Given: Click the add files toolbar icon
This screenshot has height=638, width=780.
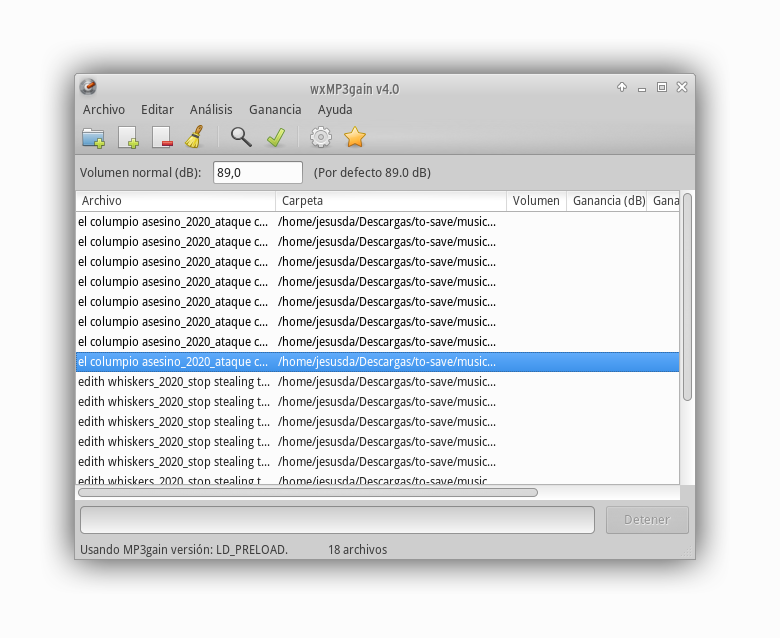Looking at the screenshot, I should point(127,138).
